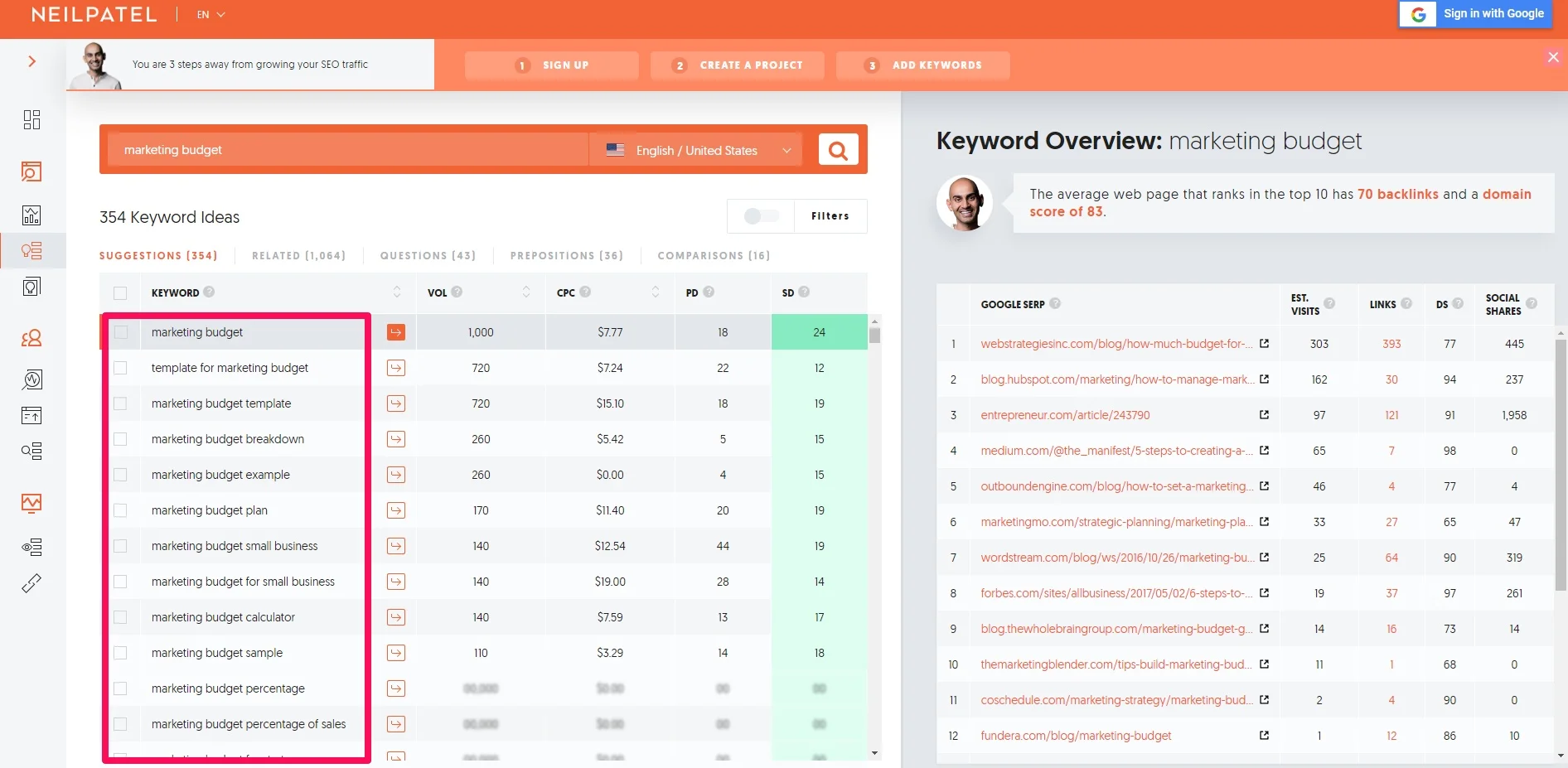
Task: Show help tooltip for VOL column
Action: tap(457, 292)
